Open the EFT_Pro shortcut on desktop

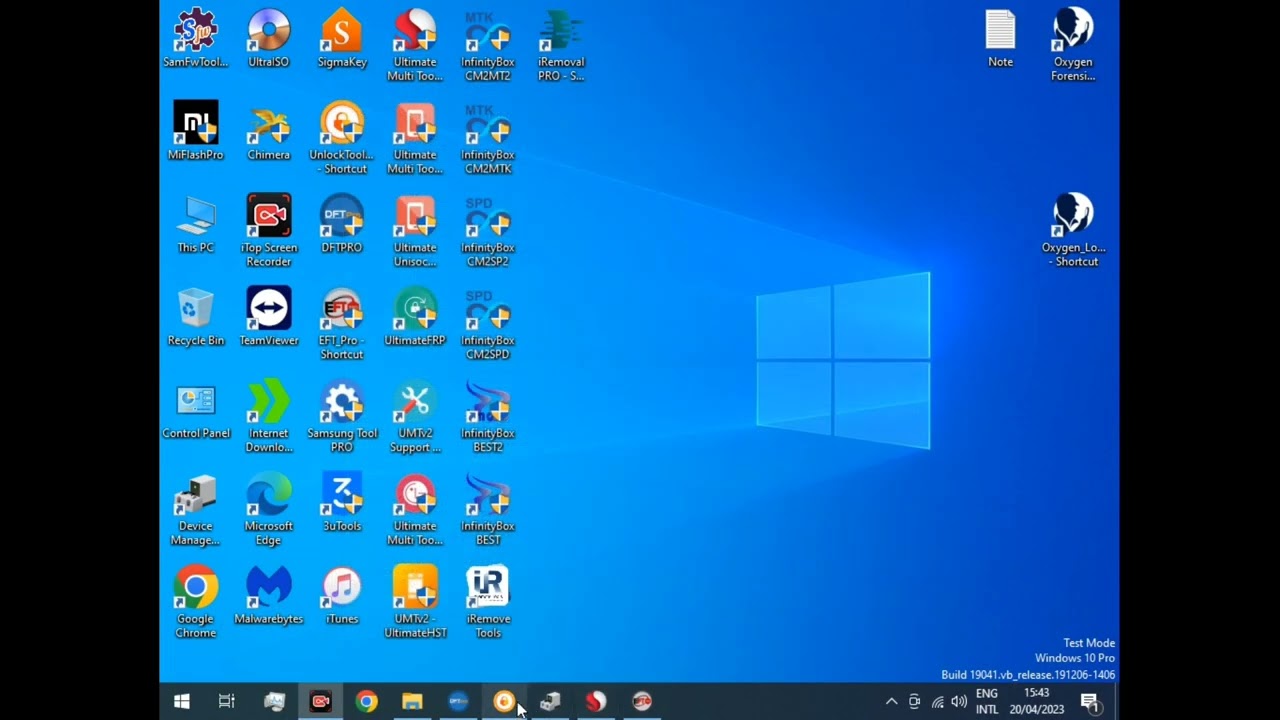(x=342, y=324)
